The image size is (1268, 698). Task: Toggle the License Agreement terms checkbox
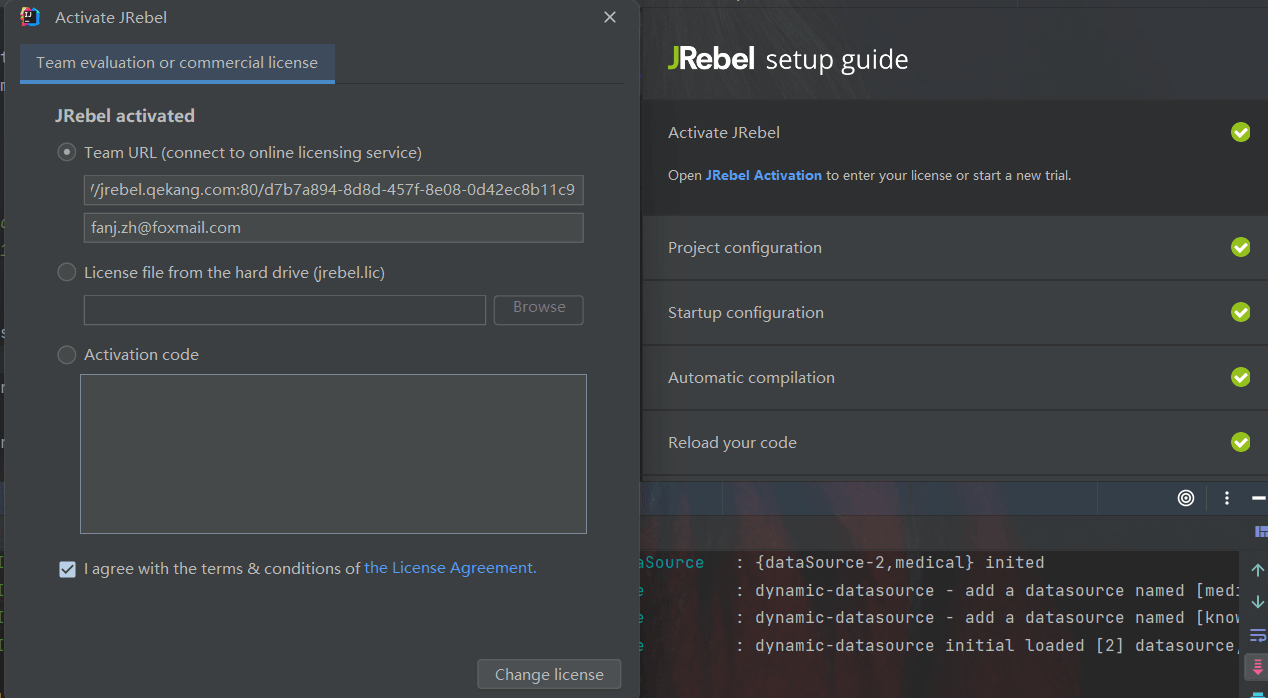67,569
